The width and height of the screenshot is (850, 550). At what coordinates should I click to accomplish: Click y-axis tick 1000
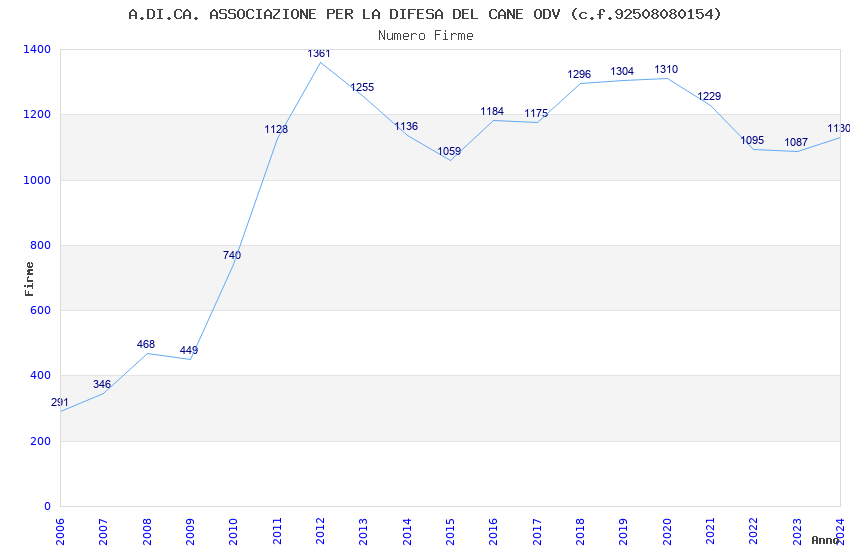click(37, 180)
